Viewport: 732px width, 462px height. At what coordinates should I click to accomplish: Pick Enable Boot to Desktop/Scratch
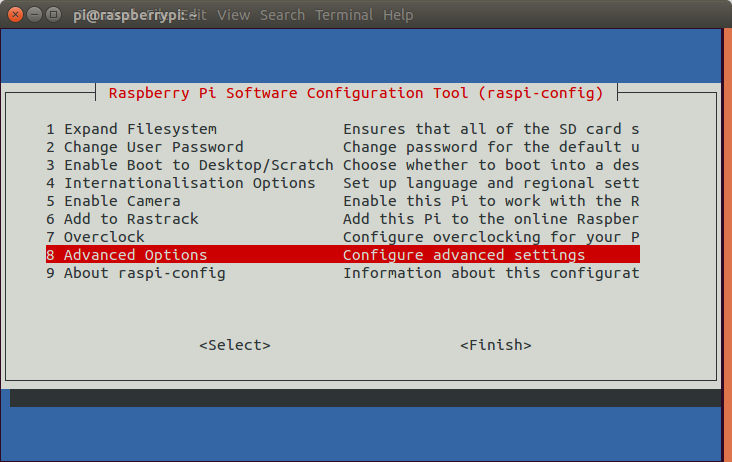(197, 165)
